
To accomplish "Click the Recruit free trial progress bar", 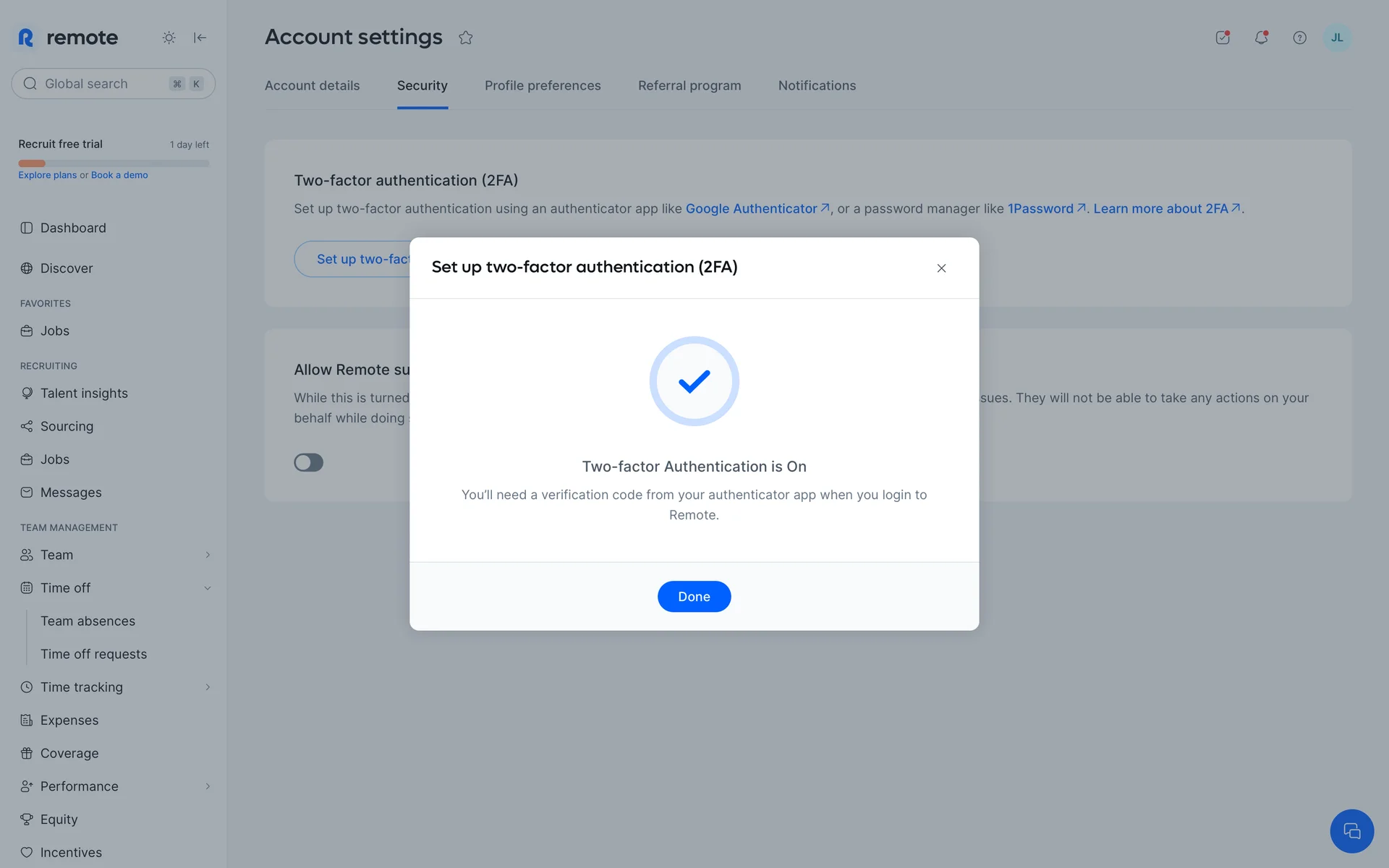I will [114, 163].
